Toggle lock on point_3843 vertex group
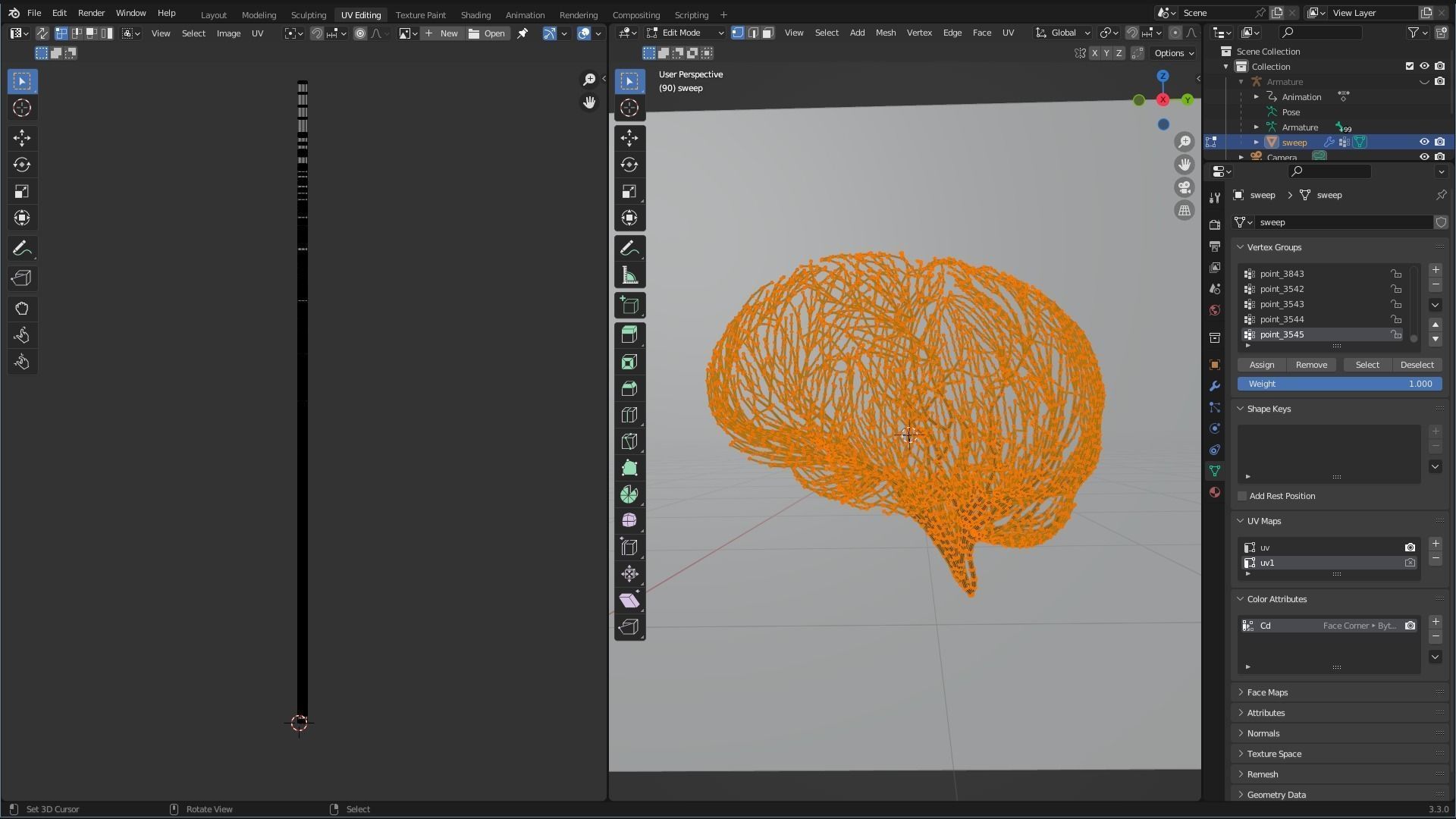Viewport: 1456px width, 819px height. pyautogui.click(x=1396, y=274)
